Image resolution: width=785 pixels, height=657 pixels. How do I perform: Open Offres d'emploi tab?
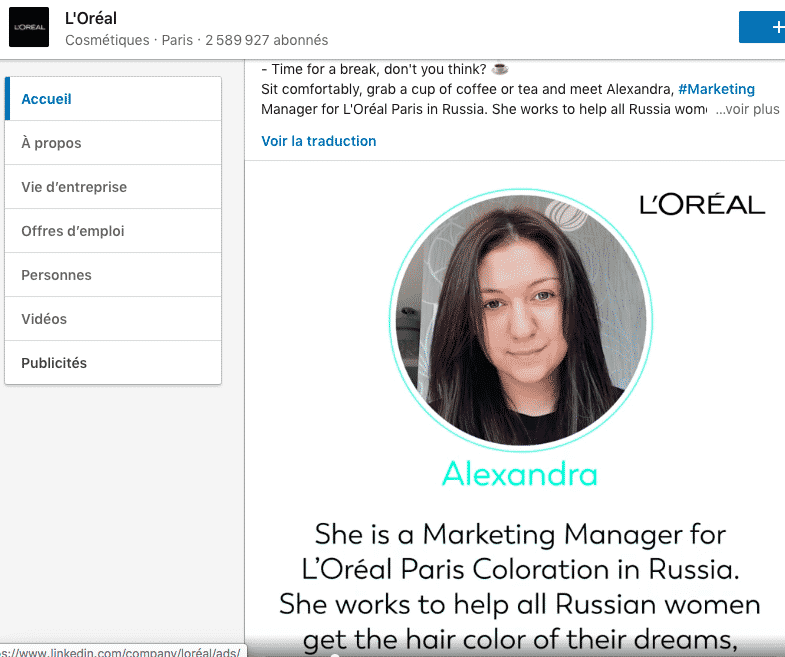tap(113, 231)
